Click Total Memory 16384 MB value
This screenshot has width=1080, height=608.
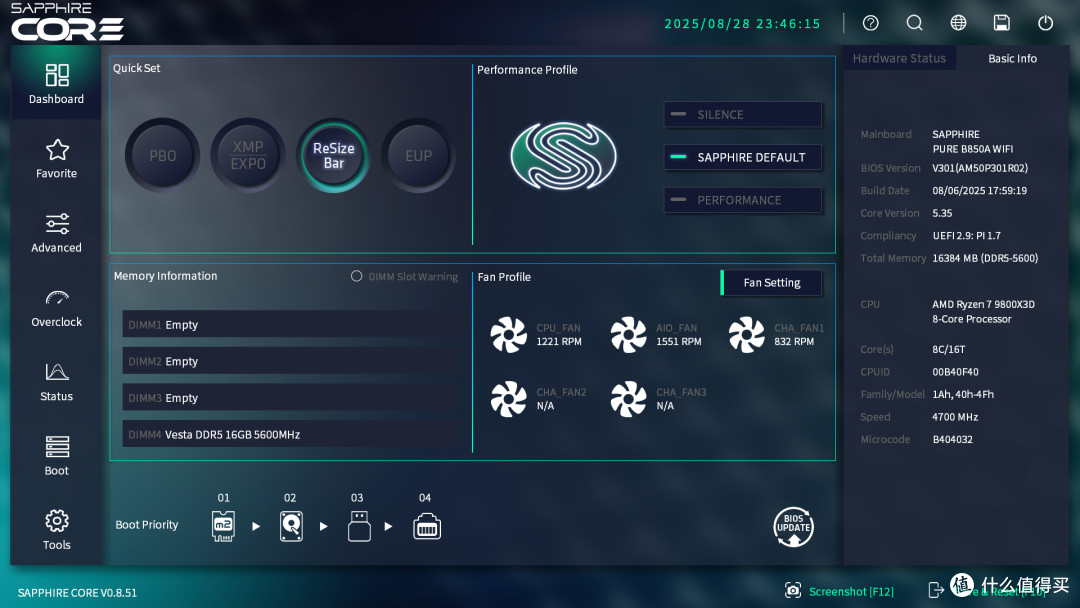(985, 258)
